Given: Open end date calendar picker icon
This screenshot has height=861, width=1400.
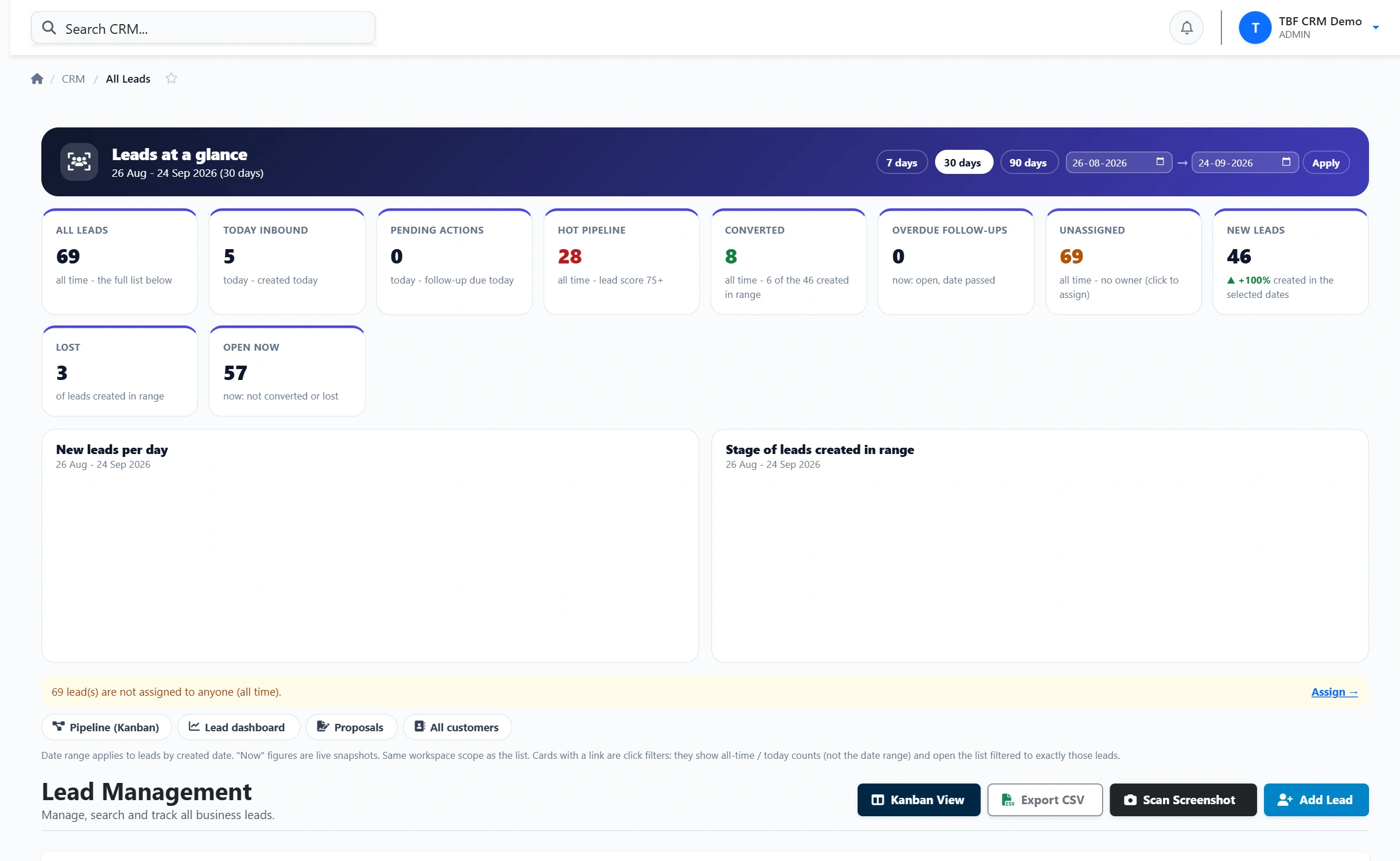Looking at the screenshot, I should pyautogui.click(x=1286, y=162).
